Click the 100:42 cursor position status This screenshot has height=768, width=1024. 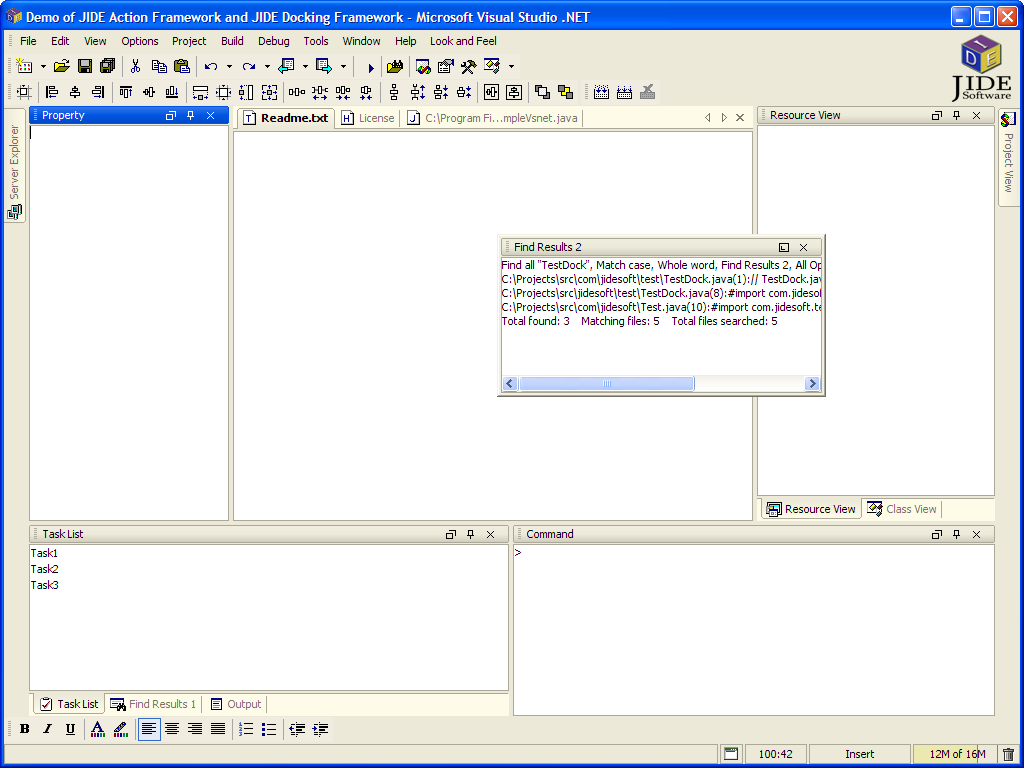pyautogui.click(x=776, y=754)
